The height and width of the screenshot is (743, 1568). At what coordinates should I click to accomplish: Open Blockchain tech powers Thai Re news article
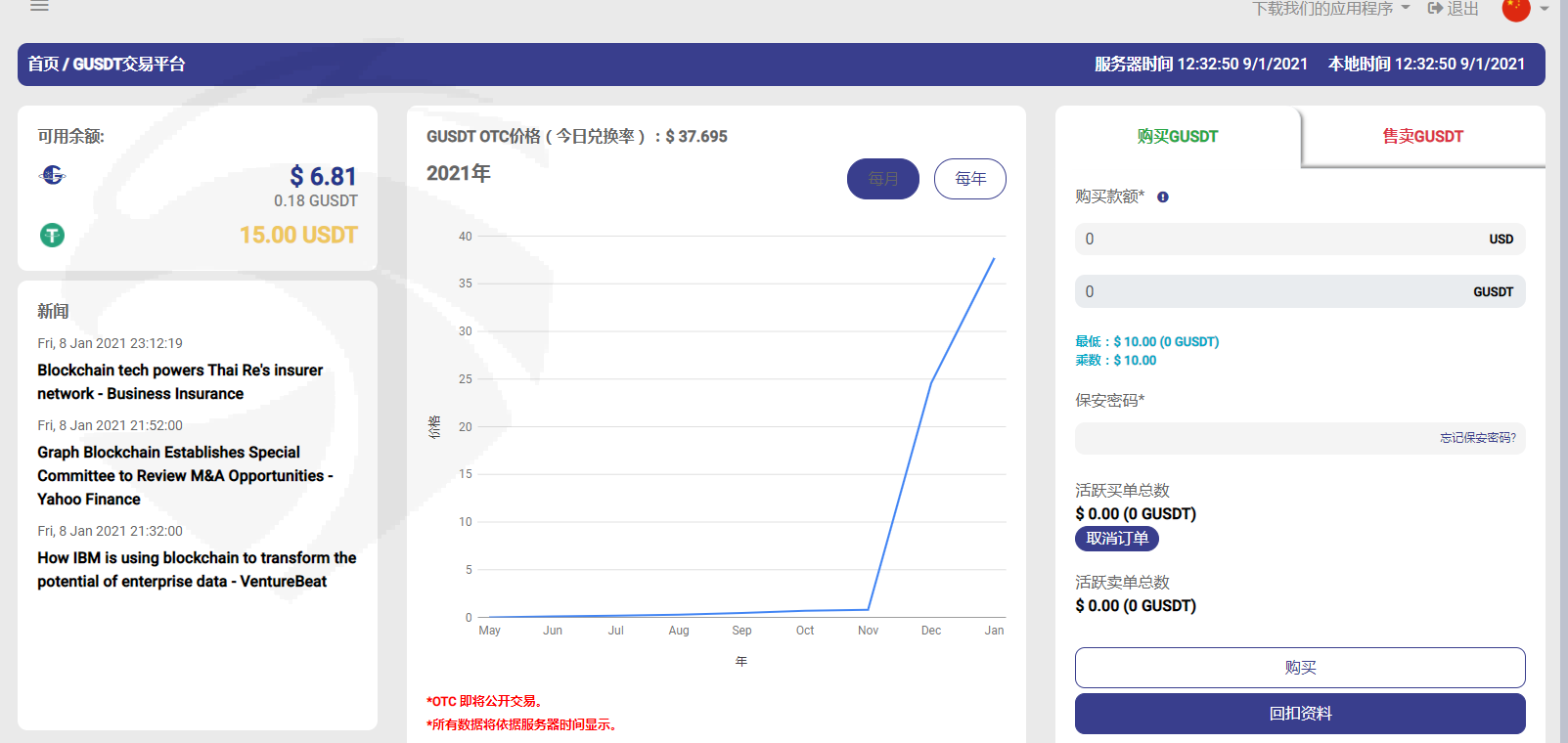[180, 382]
